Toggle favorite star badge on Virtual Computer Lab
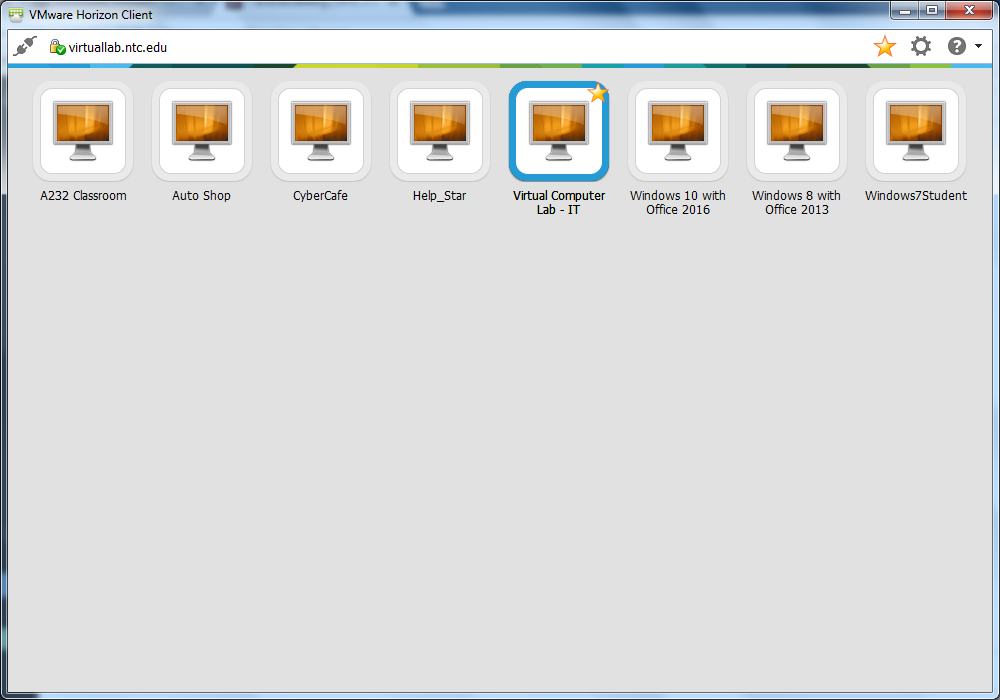 (598, 93)
